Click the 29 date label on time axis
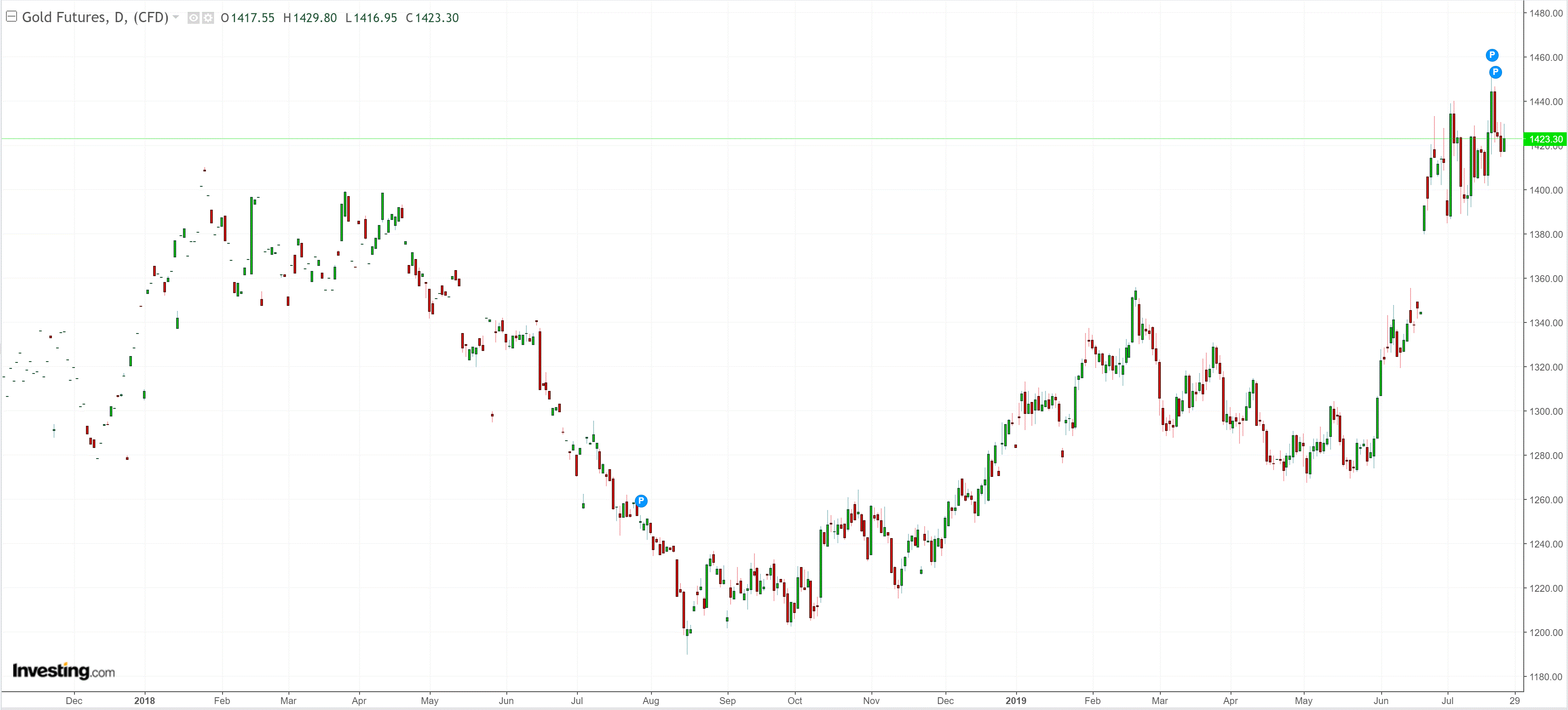This screenshot has width=1568, height=710. point(1514,700)
